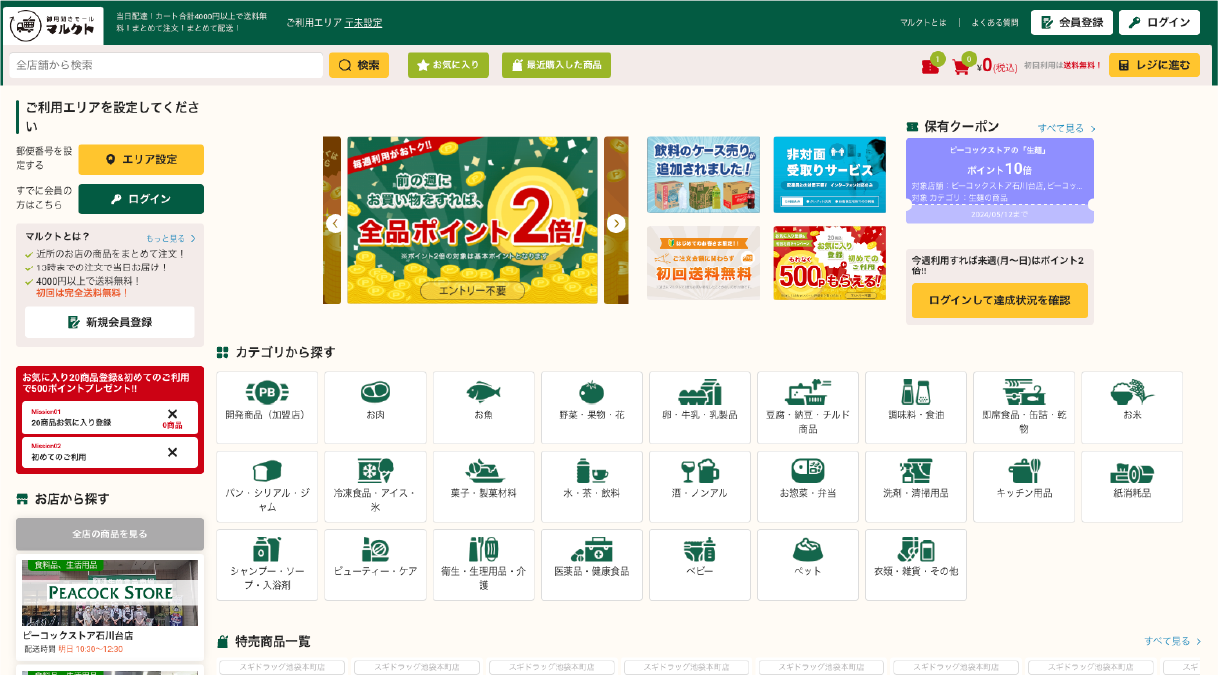Click the エリア設定 button
The image size is (1218, 675).
pos(141,159)
